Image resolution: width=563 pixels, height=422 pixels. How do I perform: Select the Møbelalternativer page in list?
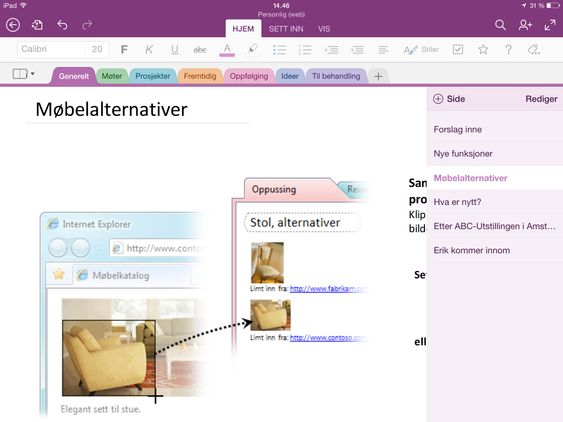point(495,178)
